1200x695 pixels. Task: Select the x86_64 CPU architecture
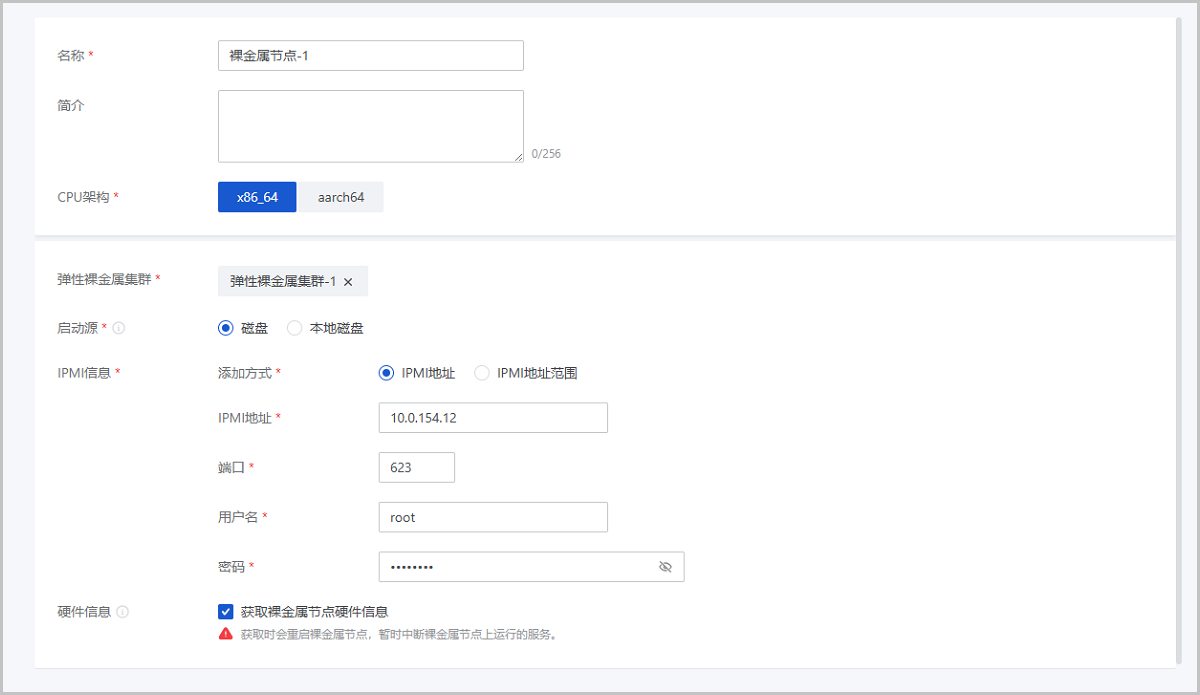[x=257, y=197]
